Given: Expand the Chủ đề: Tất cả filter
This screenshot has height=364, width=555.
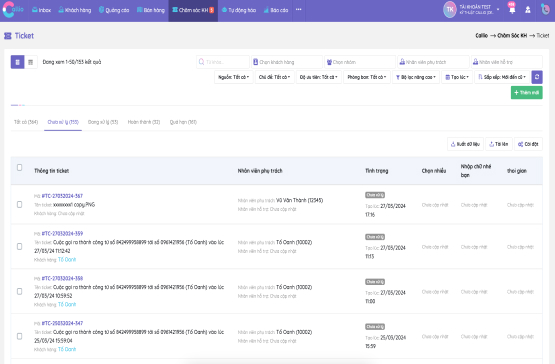Looking at the screenshot, I should click(x=275, y=77).
